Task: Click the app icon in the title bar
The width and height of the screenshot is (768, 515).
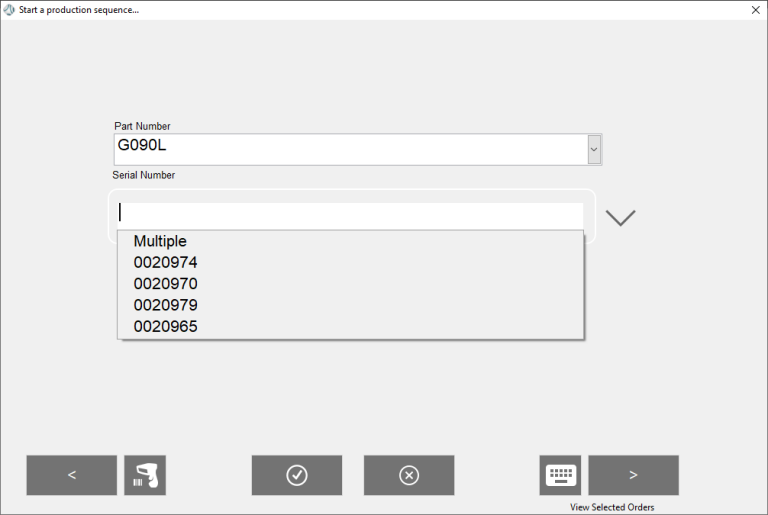Action: coord(9,10)
